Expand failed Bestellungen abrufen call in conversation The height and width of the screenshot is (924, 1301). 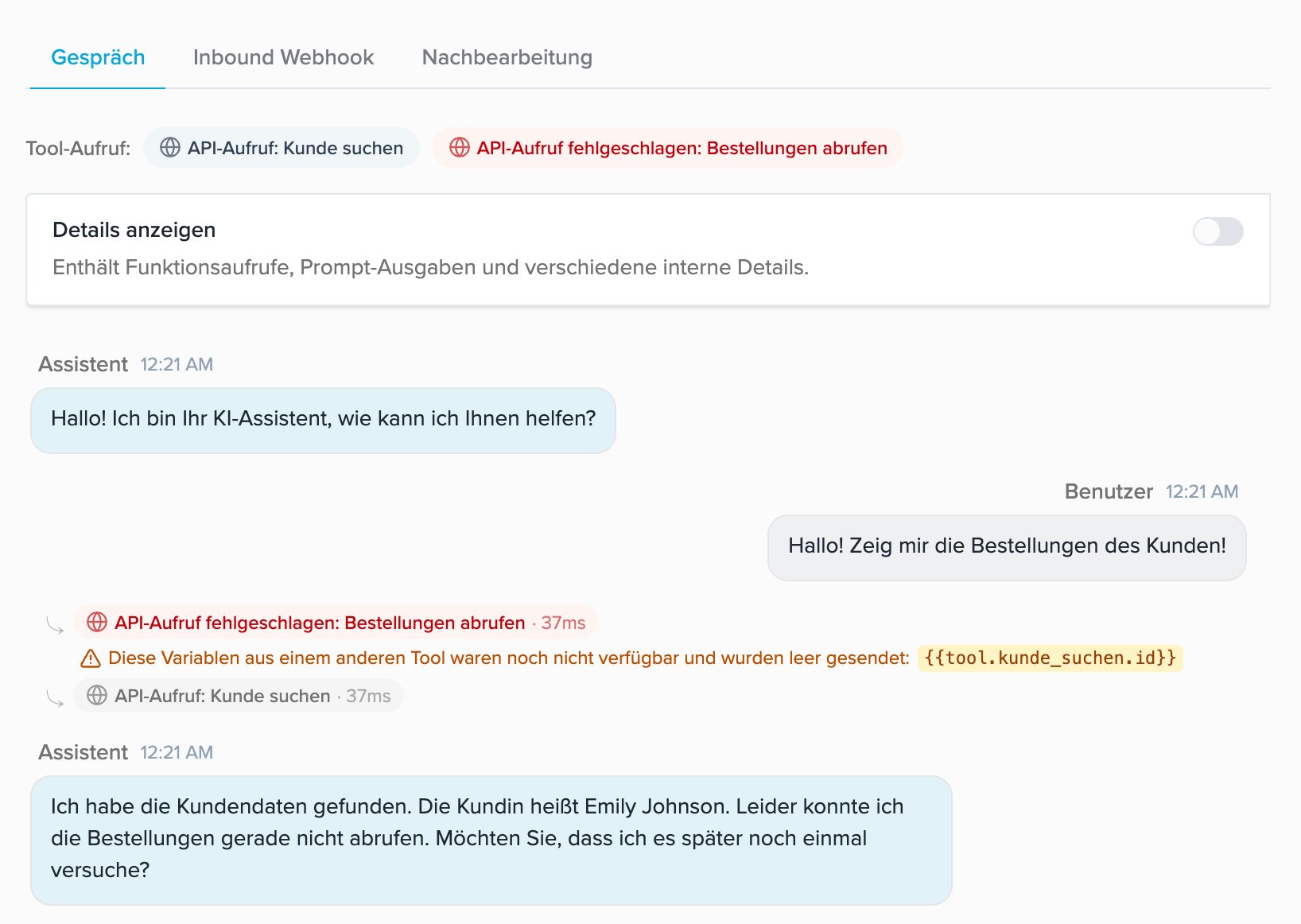pos(336,623)
